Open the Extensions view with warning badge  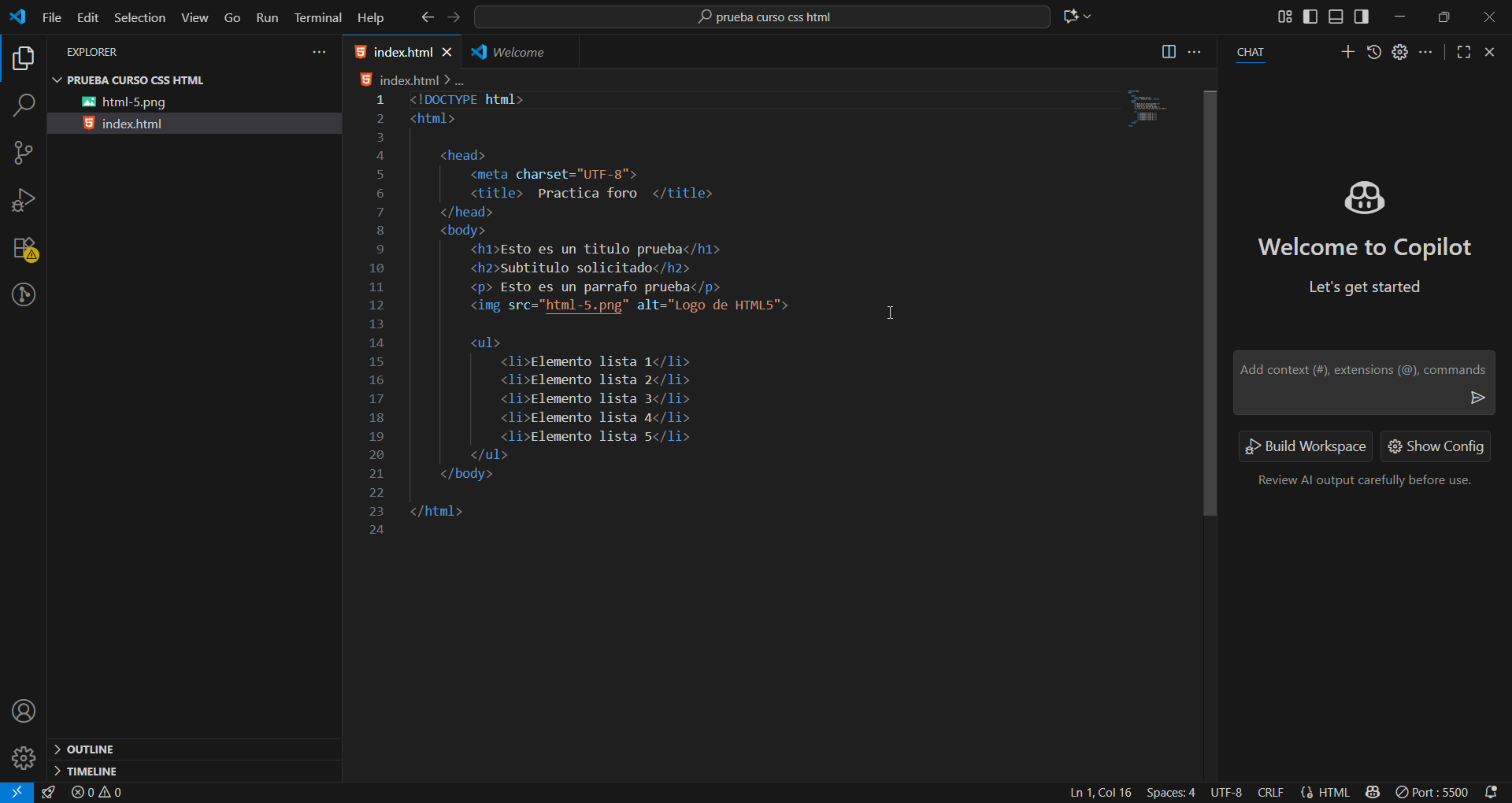pos(24,248)
